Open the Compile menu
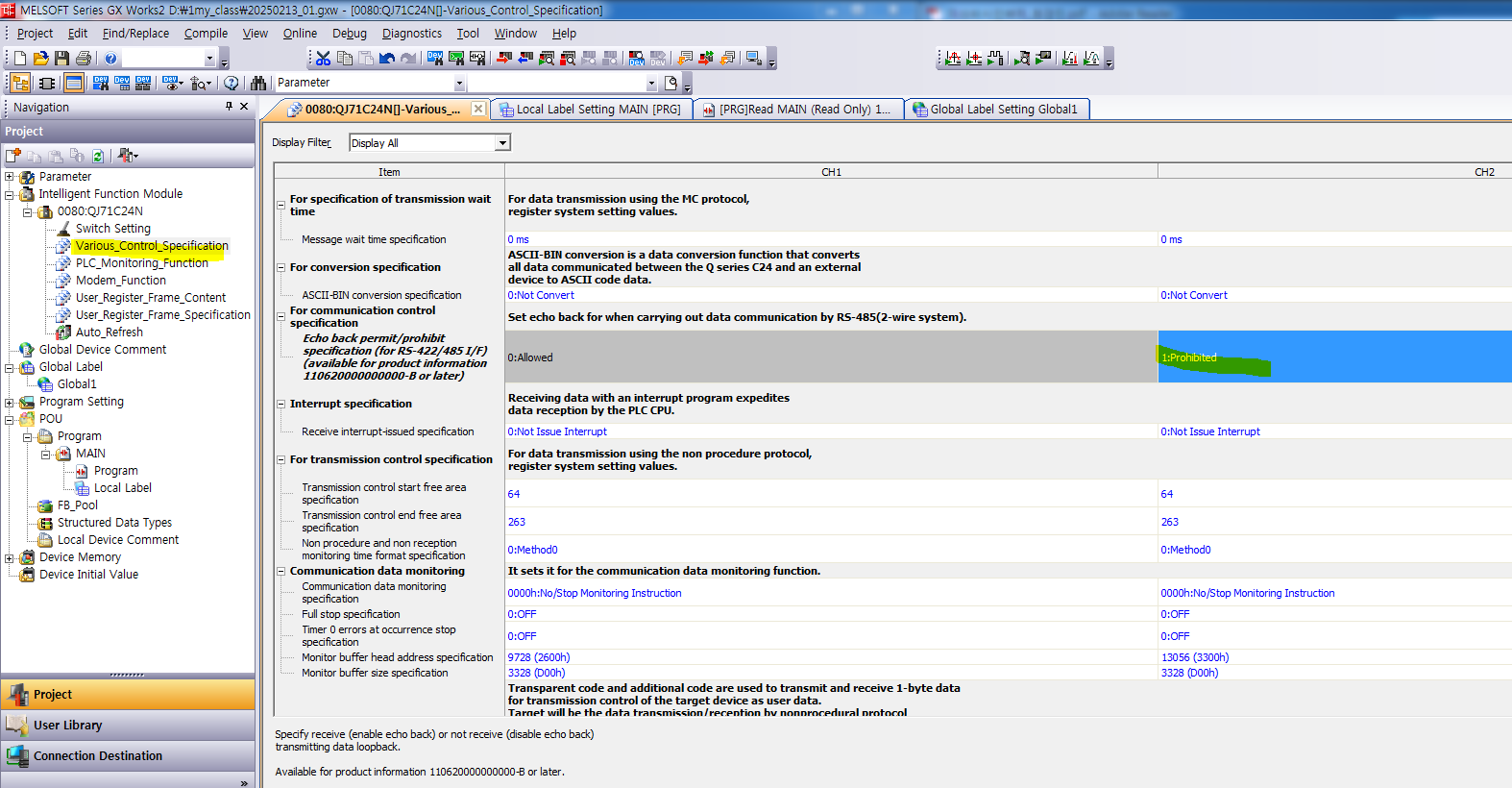This screenshot has height=788, width=1512. click(x=206, y=33)
